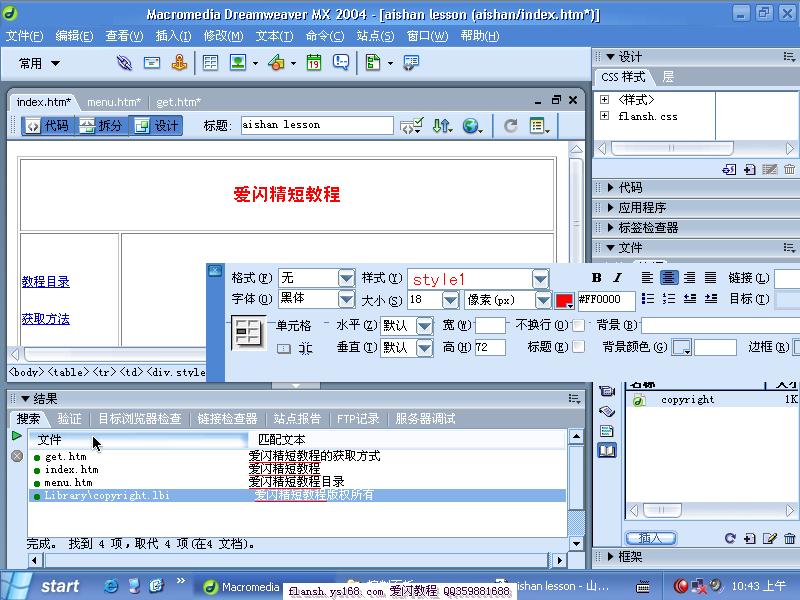This screenshot has width=800, height=600.
Task: Insert a table from the insert bar
Action: [x=210, y=63]
